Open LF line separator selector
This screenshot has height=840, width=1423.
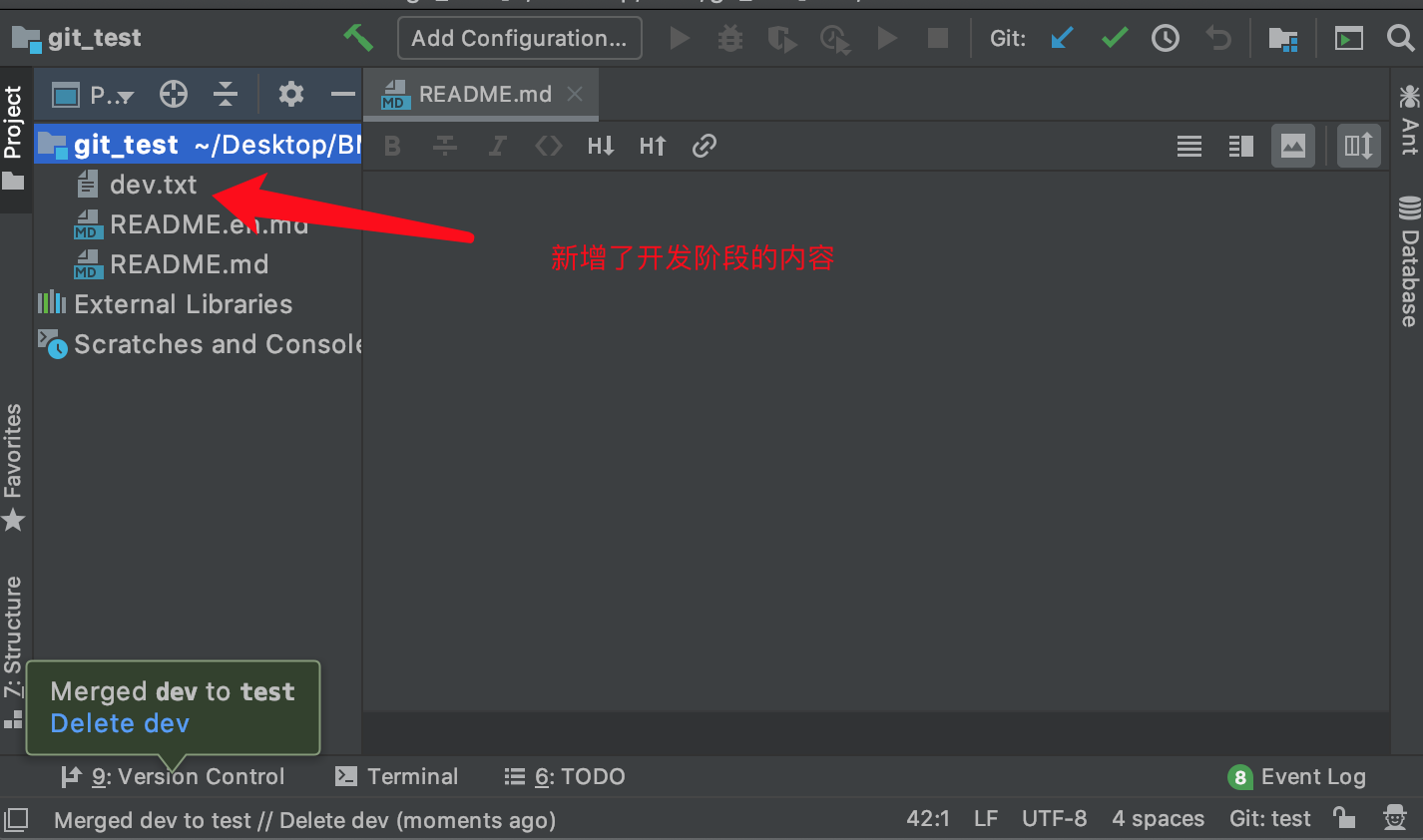point(986,819)
